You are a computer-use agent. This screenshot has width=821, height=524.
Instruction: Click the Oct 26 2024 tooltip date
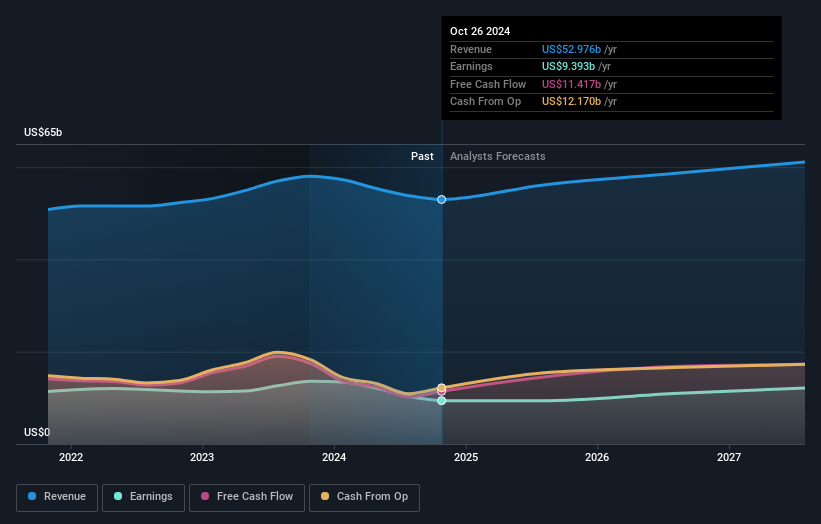pyautogui.click(x=480, y=31)
